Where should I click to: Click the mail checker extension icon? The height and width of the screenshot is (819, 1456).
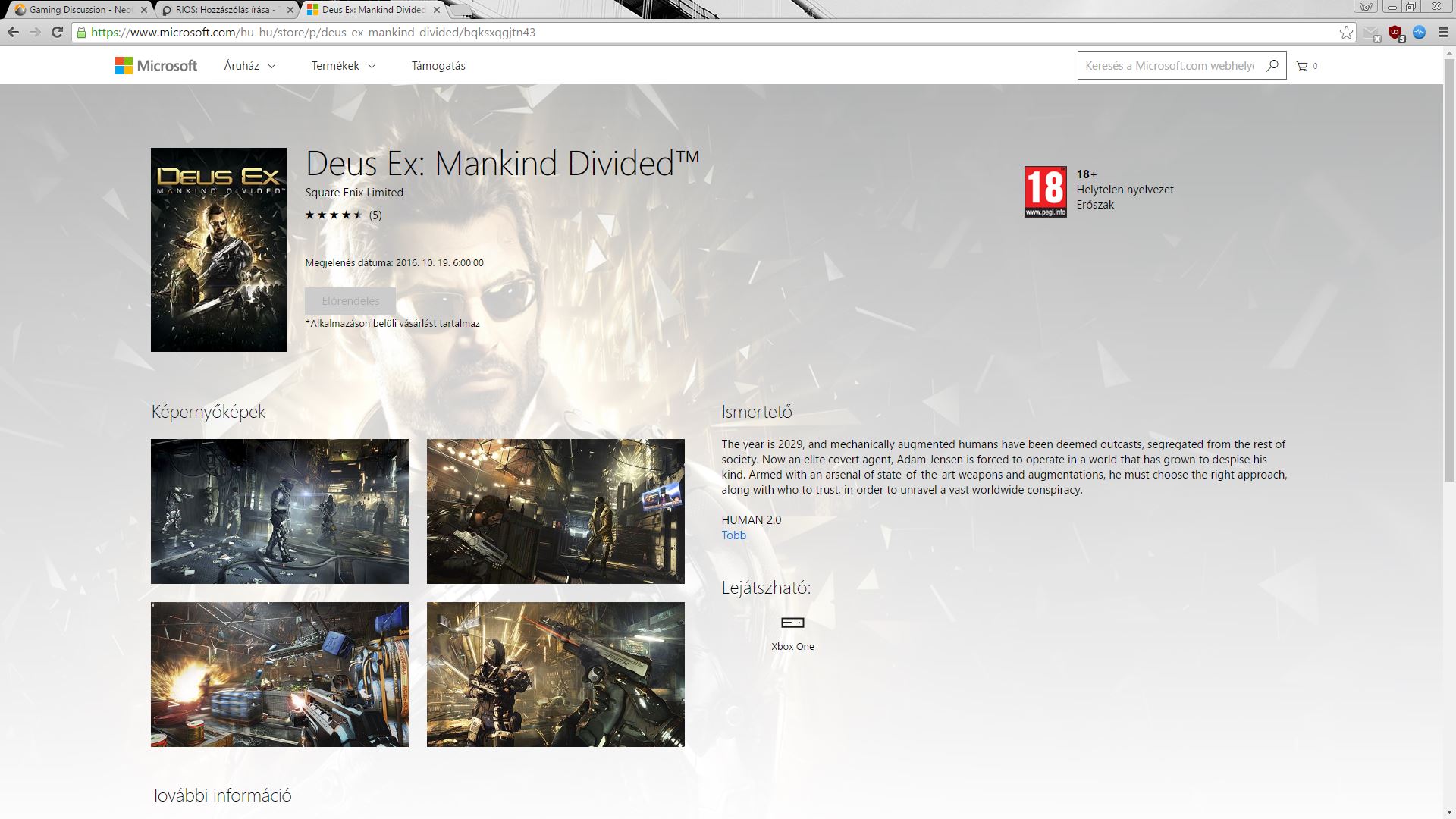[1371, 33]
